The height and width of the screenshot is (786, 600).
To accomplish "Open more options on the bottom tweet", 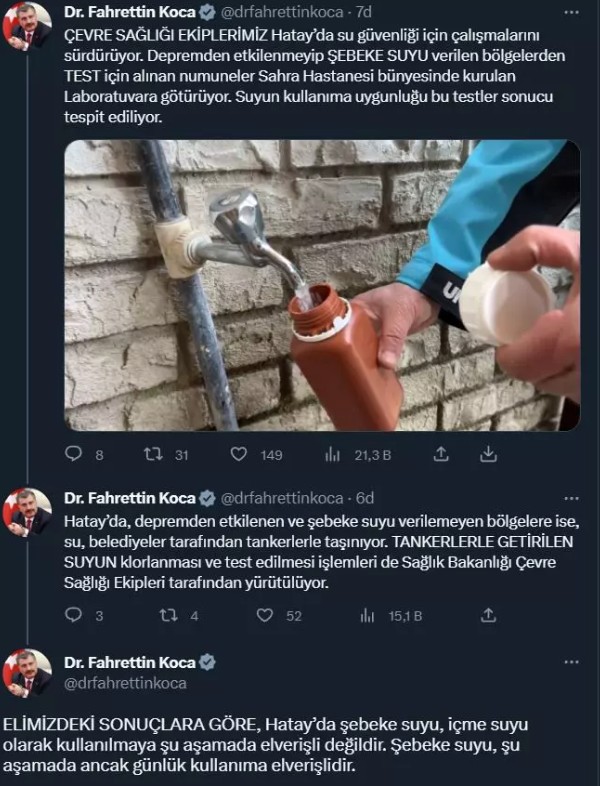I will (x=571, y=662).
